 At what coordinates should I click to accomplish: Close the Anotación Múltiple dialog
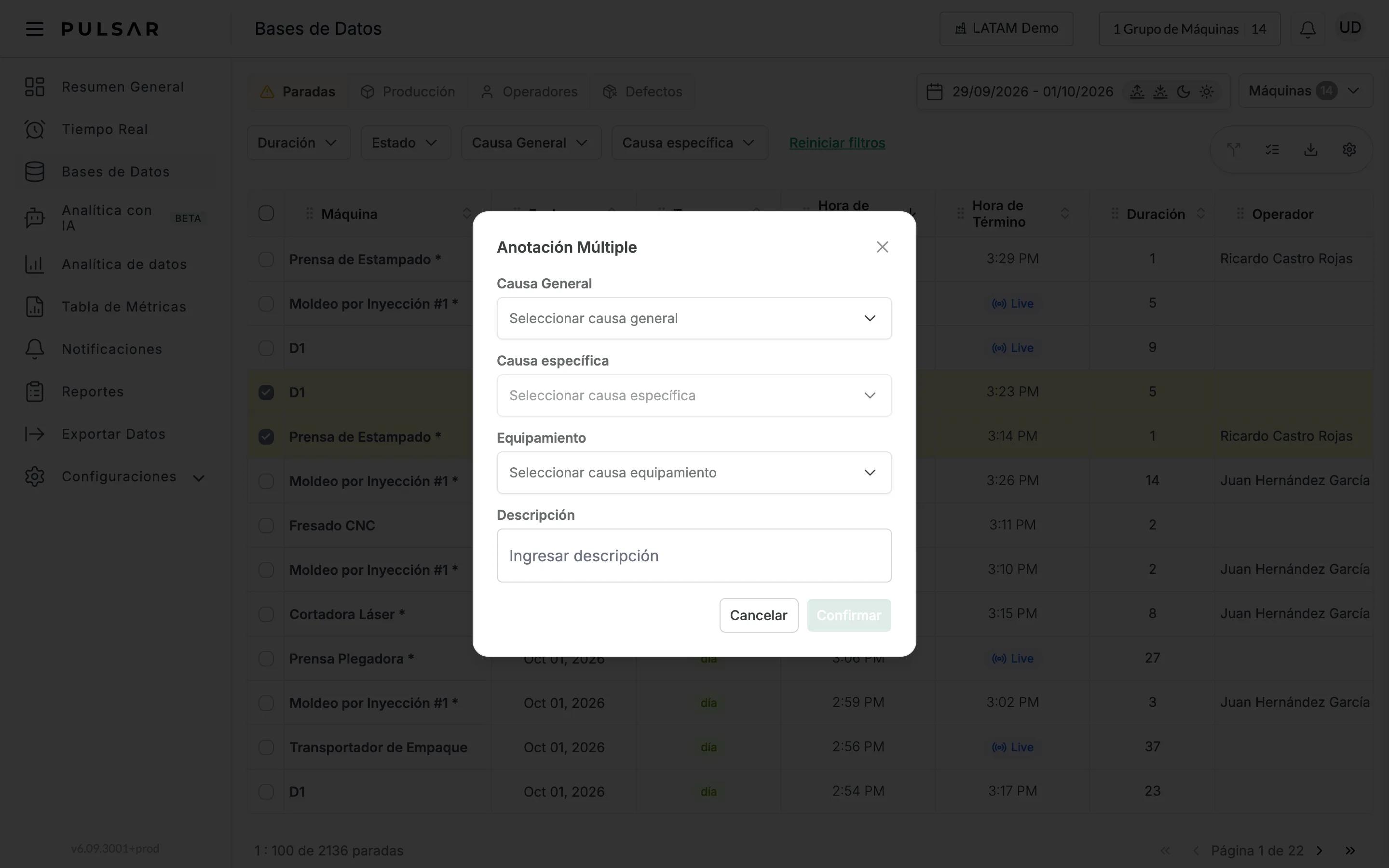[x=882, y=247]
